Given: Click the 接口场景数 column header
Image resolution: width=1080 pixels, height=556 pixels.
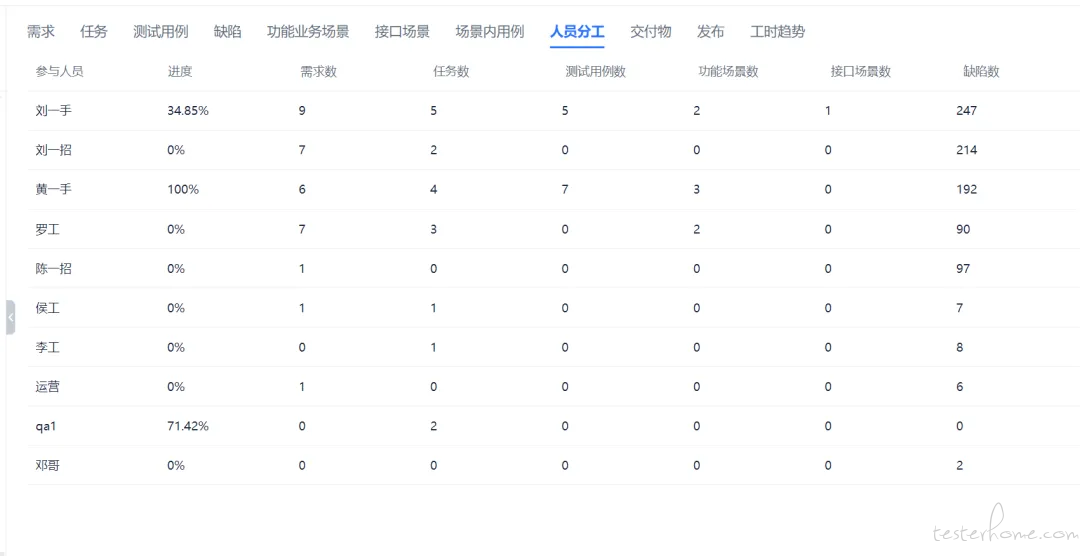Looking at the screenshot, I should coord(861,72).
